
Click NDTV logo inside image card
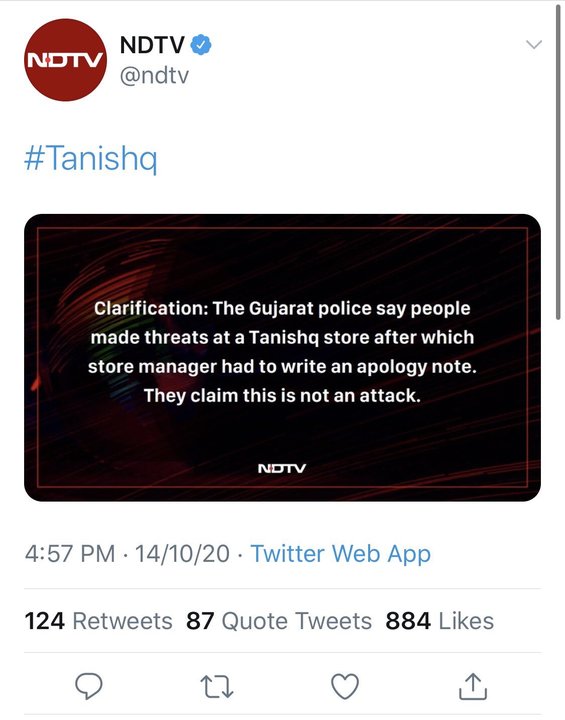282,468
